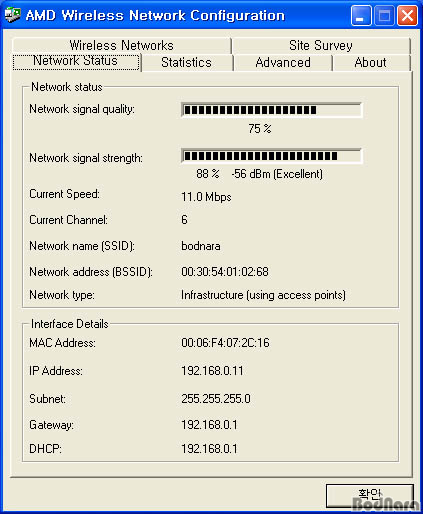Click the BSSID value 00:30:54:01:02:68
Screen dimensions: 423x514
click(x=225, y=272)
